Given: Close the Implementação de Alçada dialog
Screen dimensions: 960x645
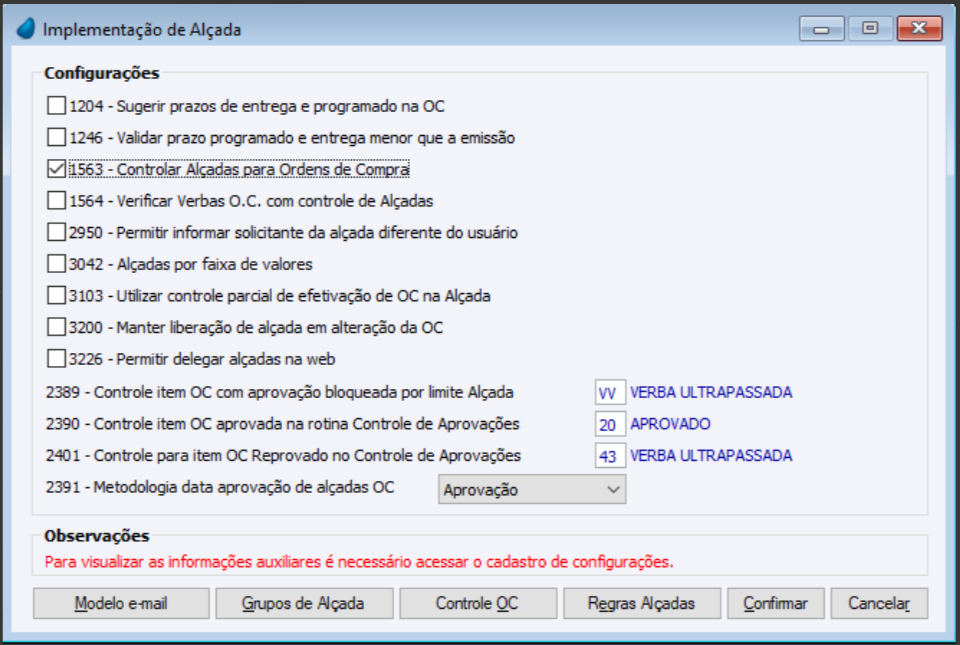Looking at the screenshot, I should (x=920, y=29).
